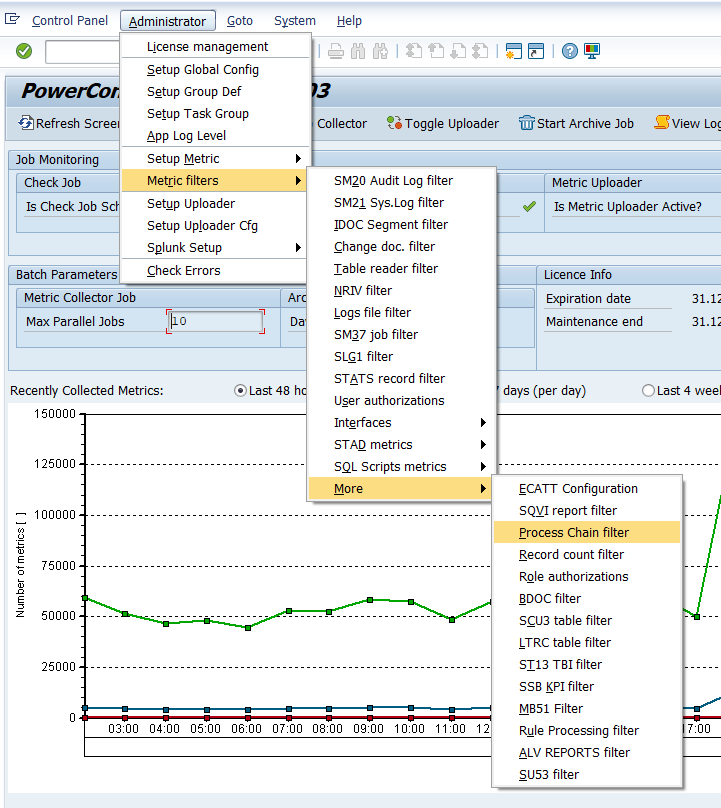Screen dimensions: 721x808
Task: Click the green Enter checkmark icon
Action: click(24, 51)
